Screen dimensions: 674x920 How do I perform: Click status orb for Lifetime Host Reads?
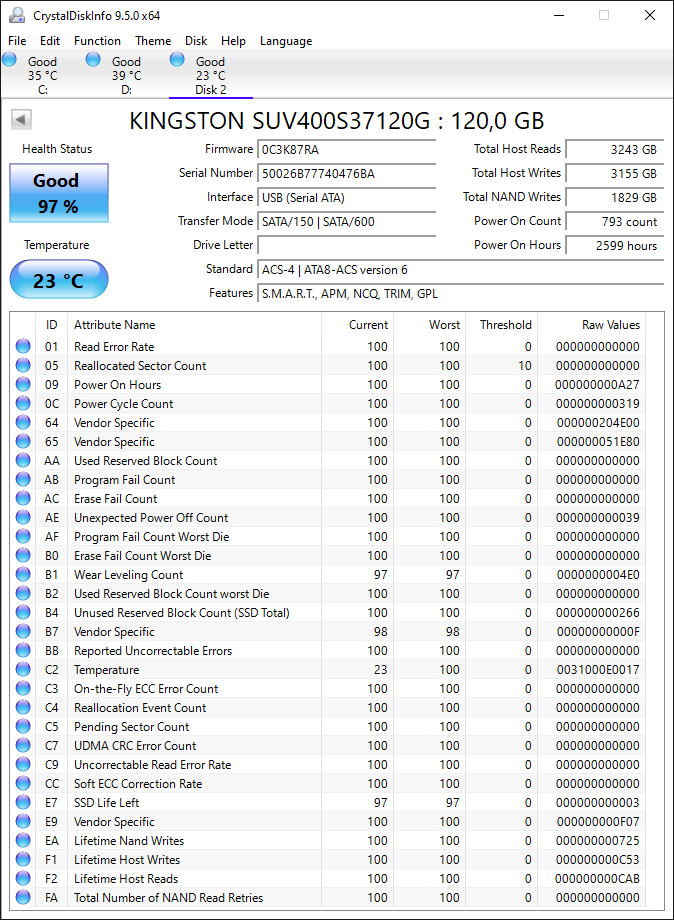(23, 878)
